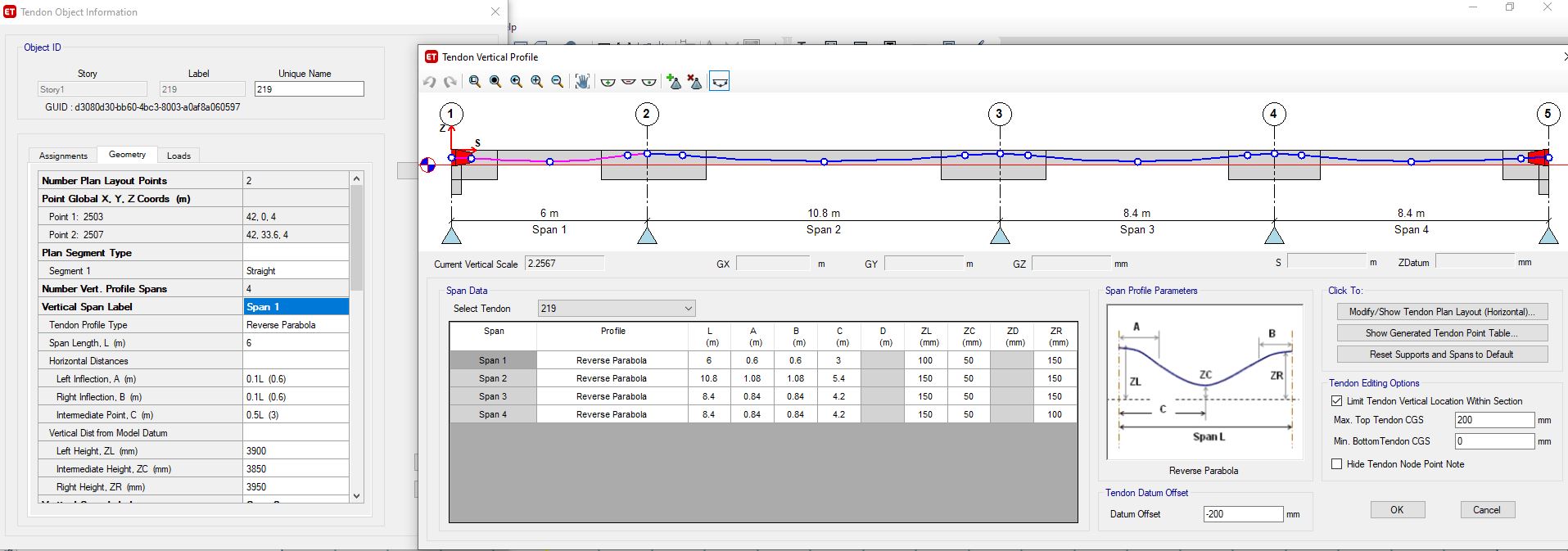Screen dimensions: 1568x551
Task: Click the Span 3 label under the profile
Action: coord(1137,229)
